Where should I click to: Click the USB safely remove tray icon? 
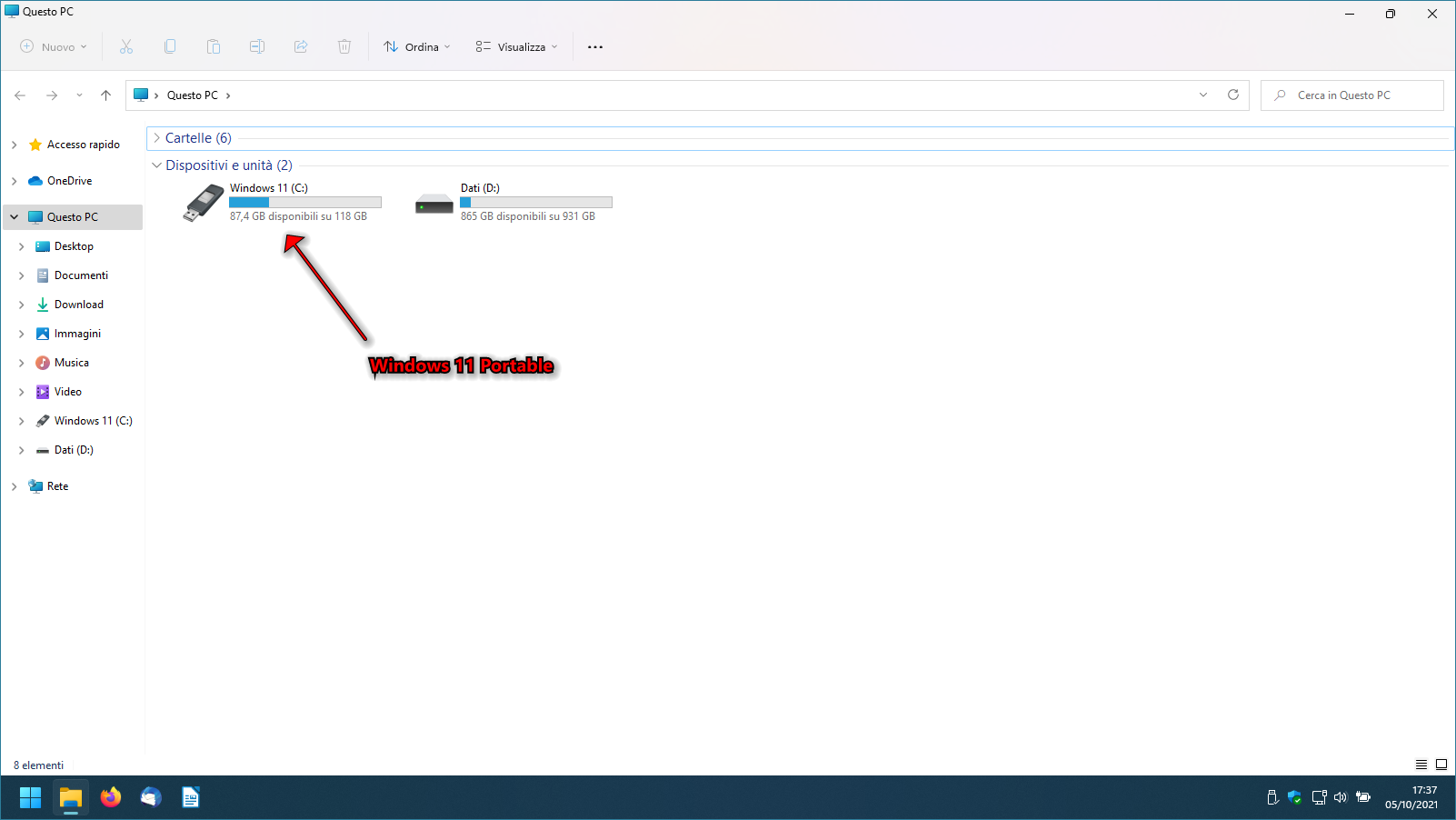(x=1272, y=797)
